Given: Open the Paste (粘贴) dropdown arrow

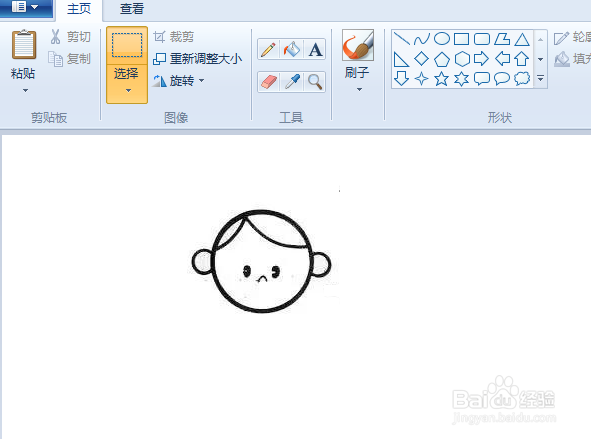Looking at the screenshot, I should [25, 90].
